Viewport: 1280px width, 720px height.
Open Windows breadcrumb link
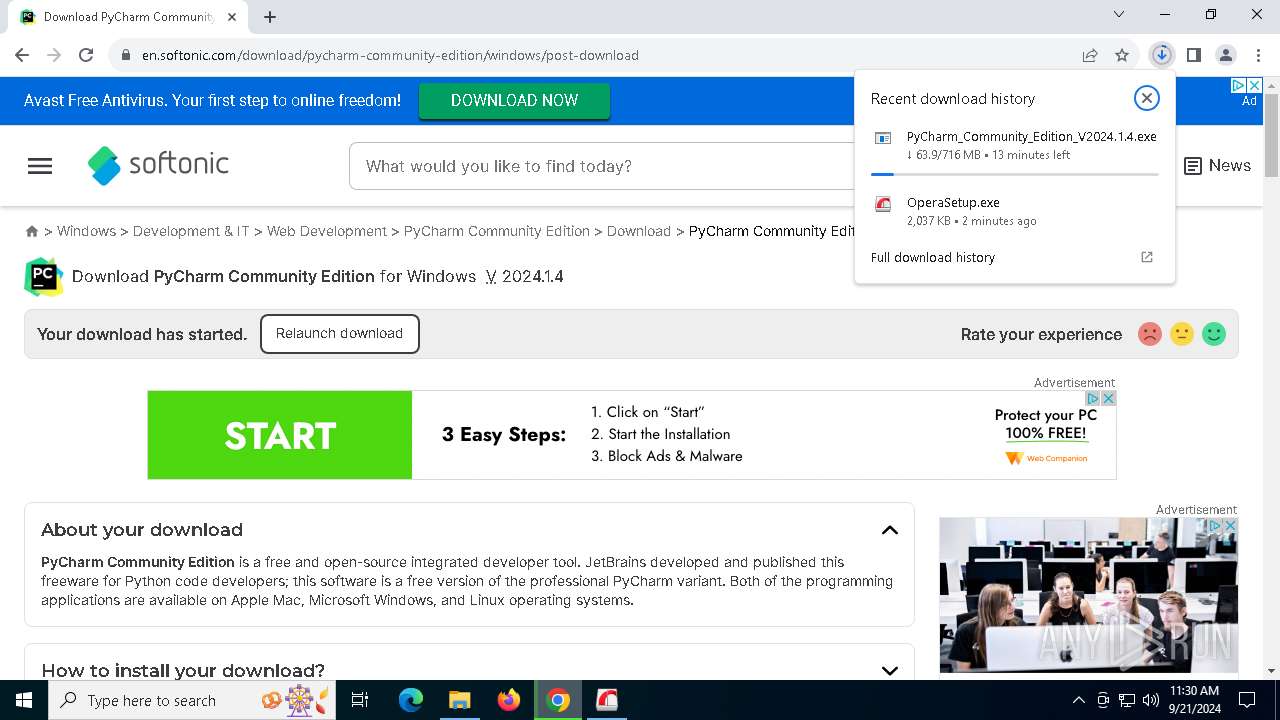(x=86, y=231)
